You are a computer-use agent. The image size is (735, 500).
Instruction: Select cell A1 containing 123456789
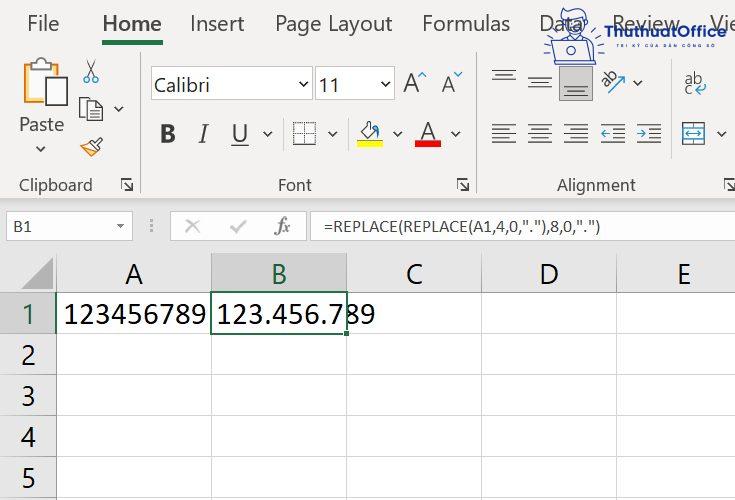(x=134, y=313)
